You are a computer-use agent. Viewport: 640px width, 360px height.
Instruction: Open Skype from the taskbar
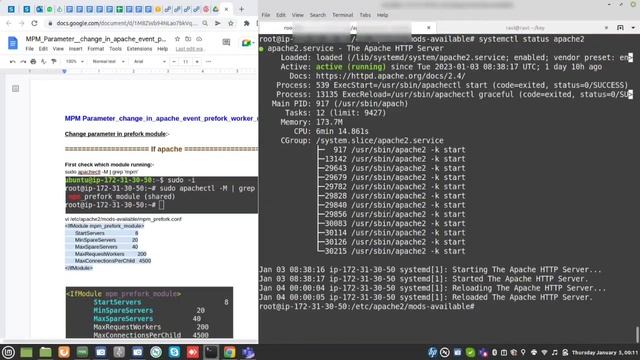tap(174, 352)
